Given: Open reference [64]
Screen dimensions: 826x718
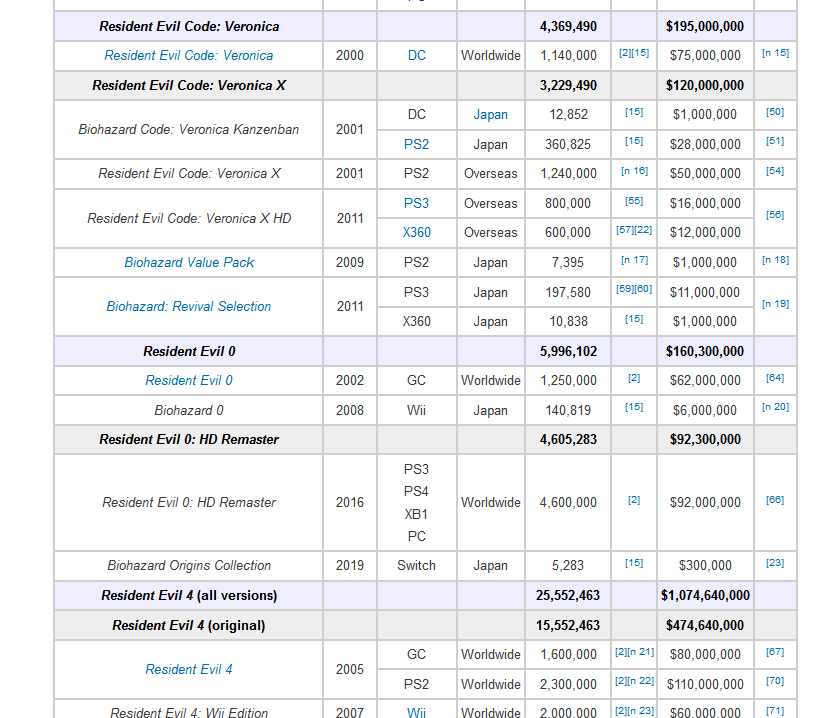Looking at the screenshot, I should pyautogui.click(x=775, y=378).
